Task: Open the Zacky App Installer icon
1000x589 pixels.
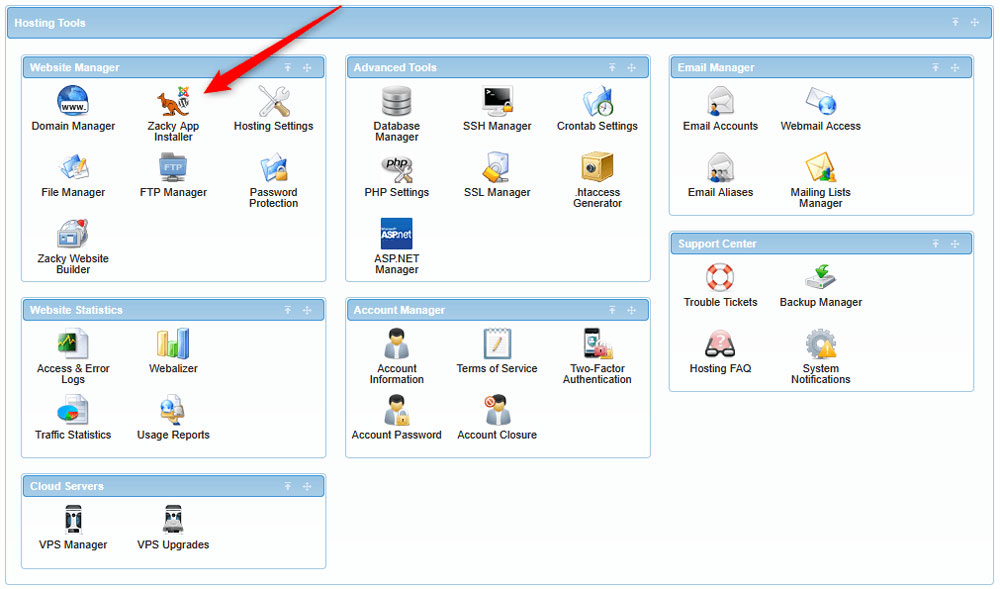Action: (x=173, y=102)
